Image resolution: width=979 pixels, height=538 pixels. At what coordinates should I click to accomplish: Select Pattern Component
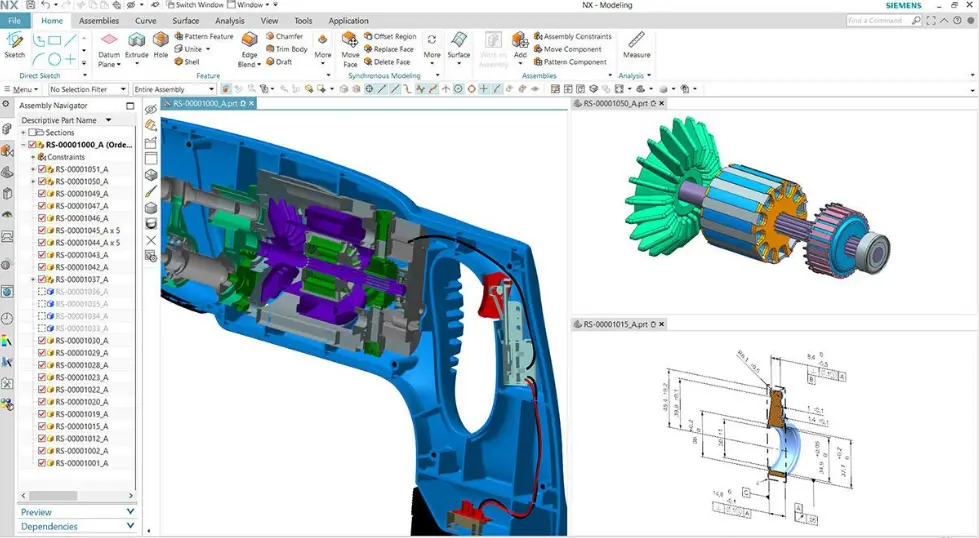coord(570,62)
